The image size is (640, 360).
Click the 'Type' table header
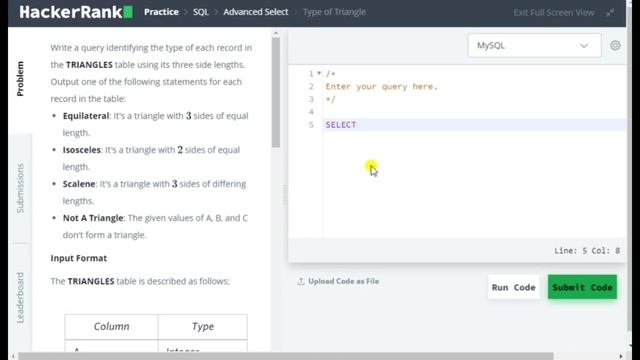[x=203, y=327]
